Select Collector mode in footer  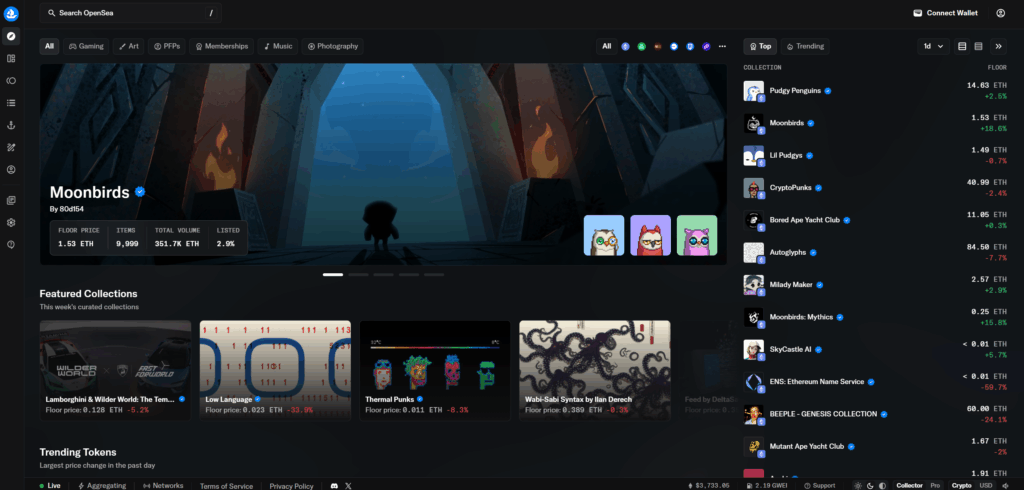[x=910, y=485]
